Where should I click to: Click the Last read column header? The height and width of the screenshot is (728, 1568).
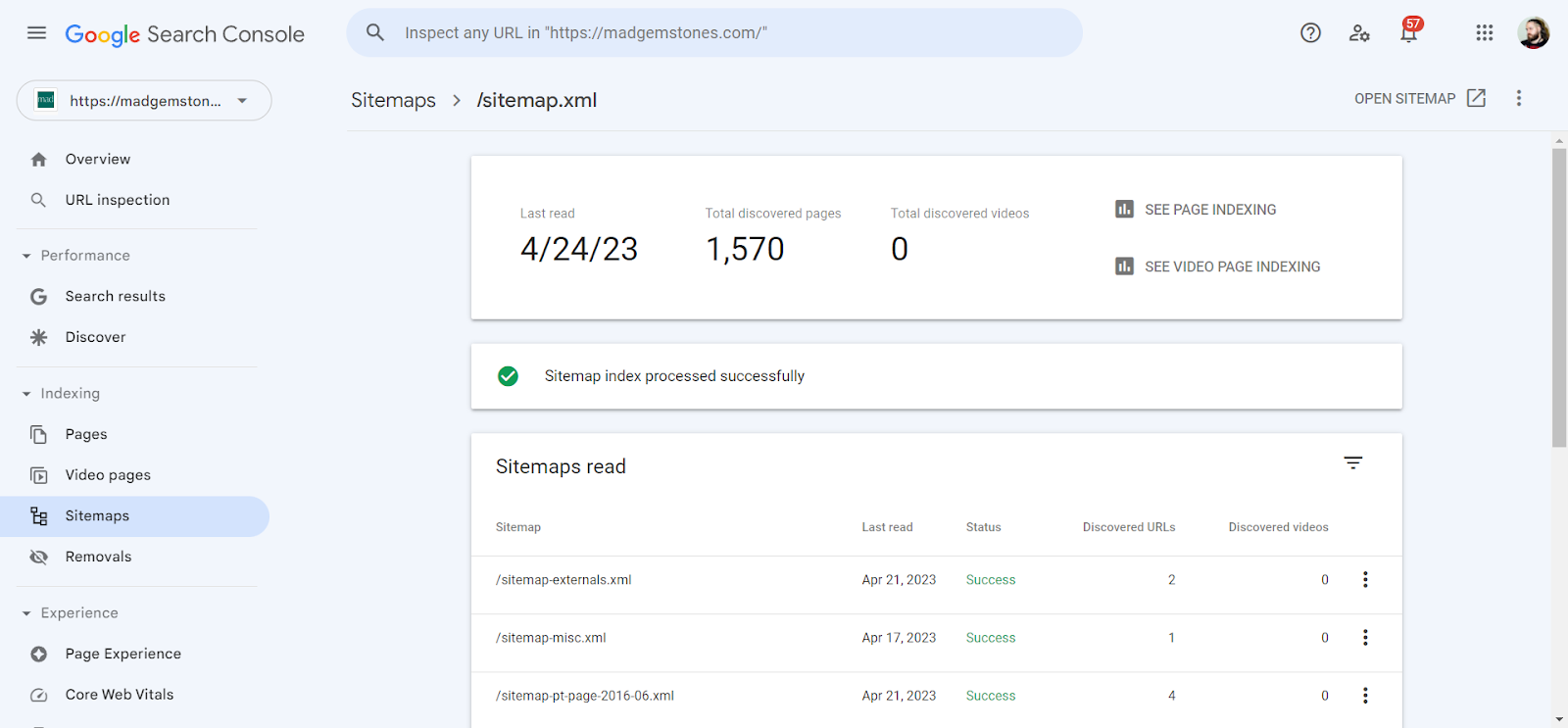click(887, 527)
